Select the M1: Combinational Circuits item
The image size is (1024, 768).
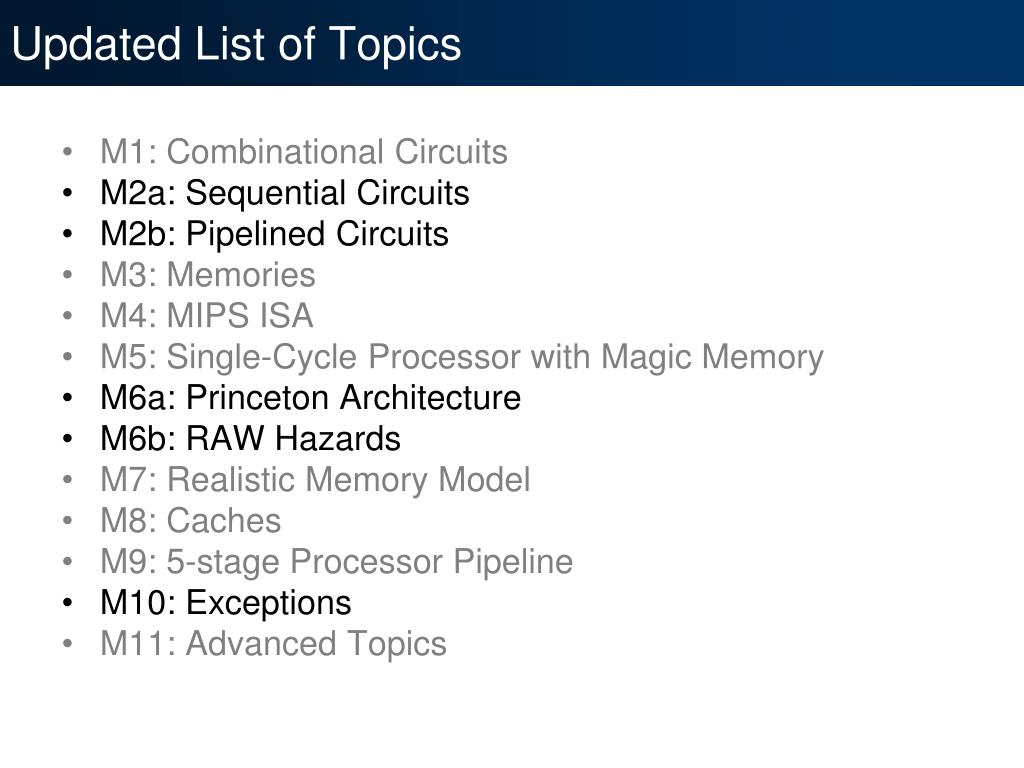coord(304,152)
